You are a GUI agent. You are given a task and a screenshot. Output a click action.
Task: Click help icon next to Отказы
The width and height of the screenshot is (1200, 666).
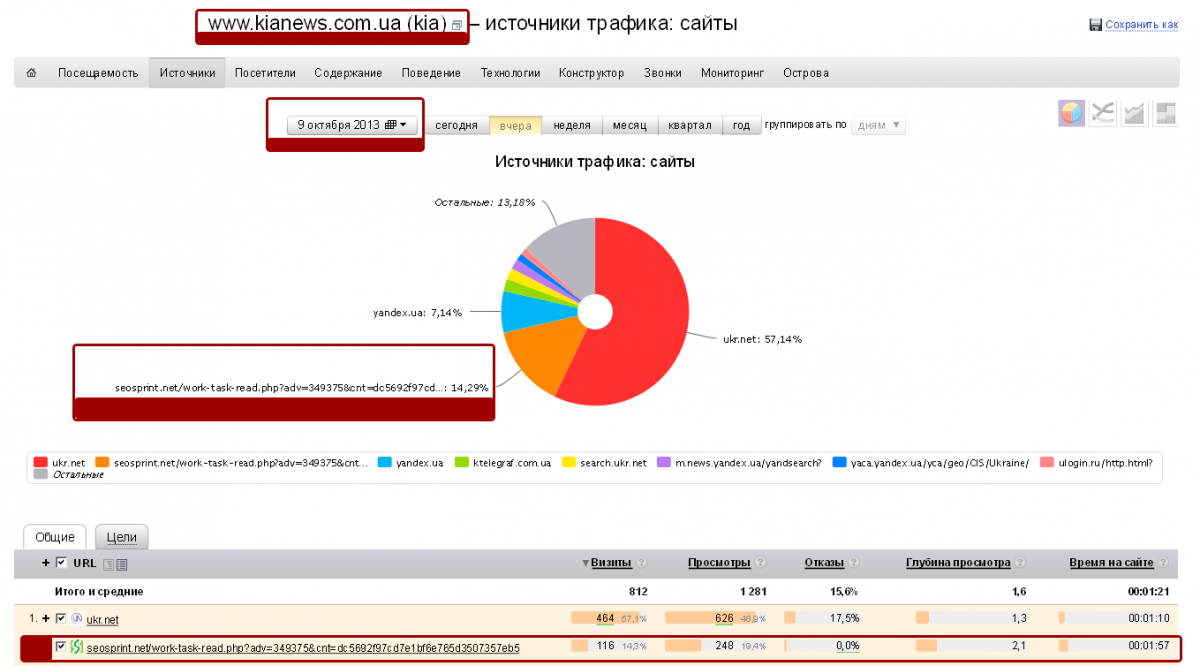tap(852, 563)
